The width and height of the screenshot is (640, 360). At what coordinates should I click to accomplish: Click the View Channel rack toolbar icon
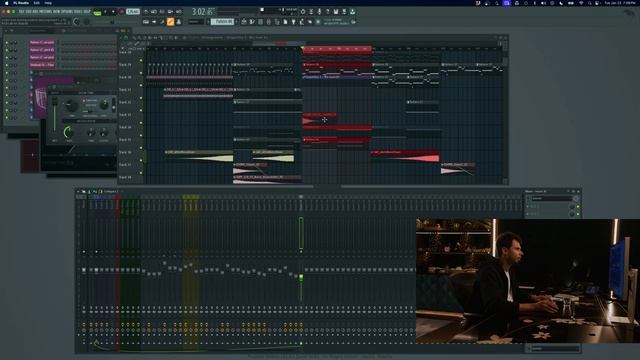coord(260,22)
